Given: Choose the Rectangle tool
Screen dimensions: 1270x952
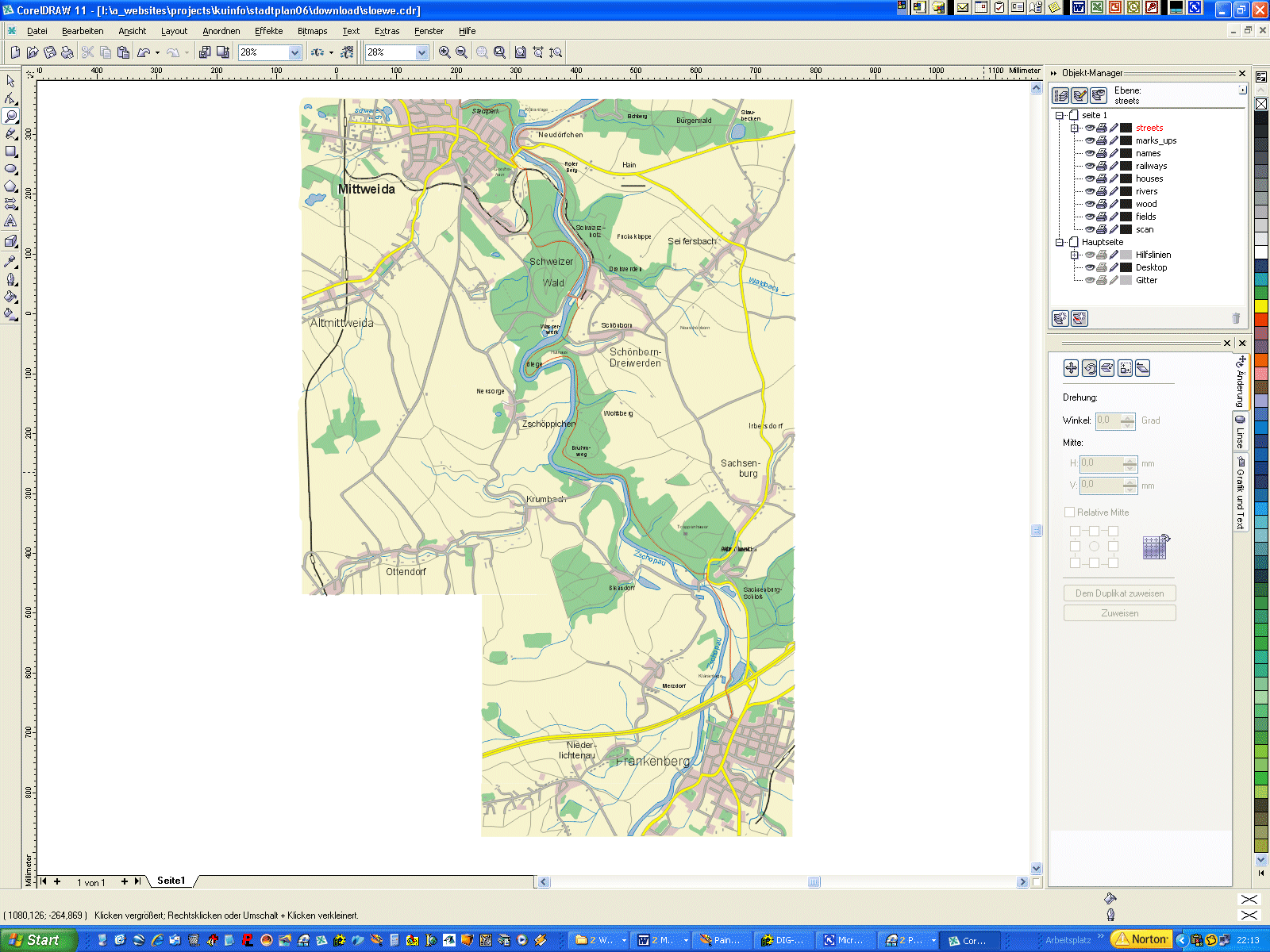Looking at the screenshot, I should 10,152.
